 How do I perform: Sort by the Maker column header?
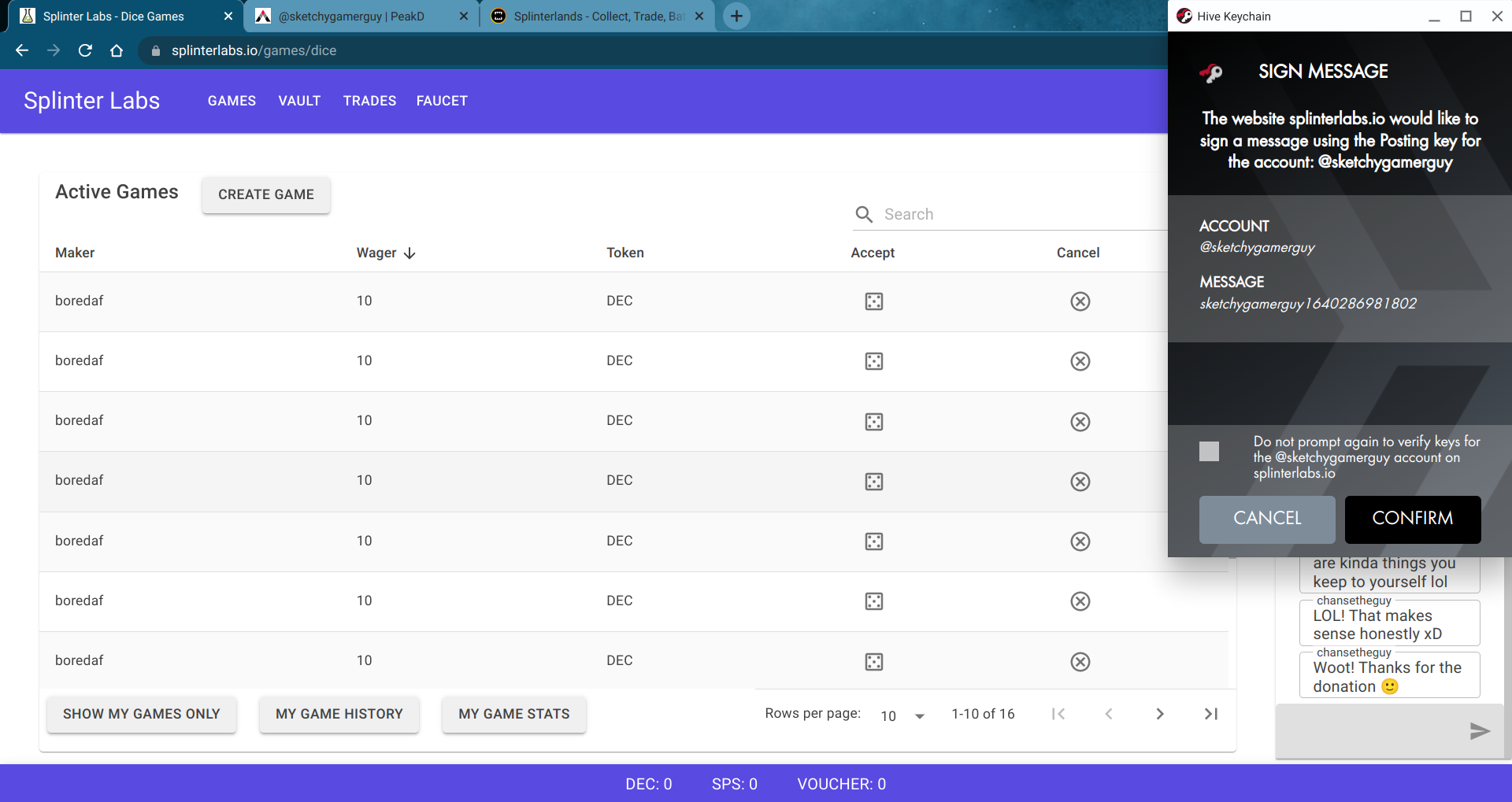(75, 253)
